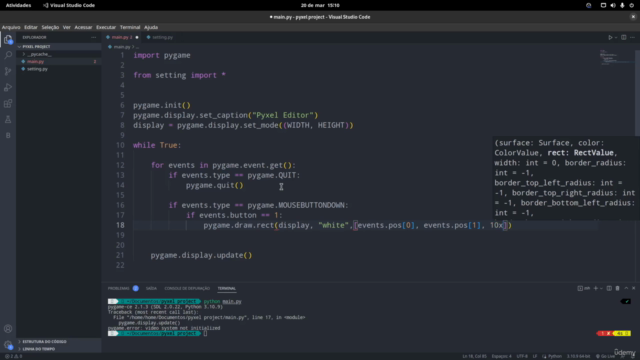The height and width of the screenshot is (360, 640).
Task: Click the UTF-8 encoding status item
Action: click(522, 356)
